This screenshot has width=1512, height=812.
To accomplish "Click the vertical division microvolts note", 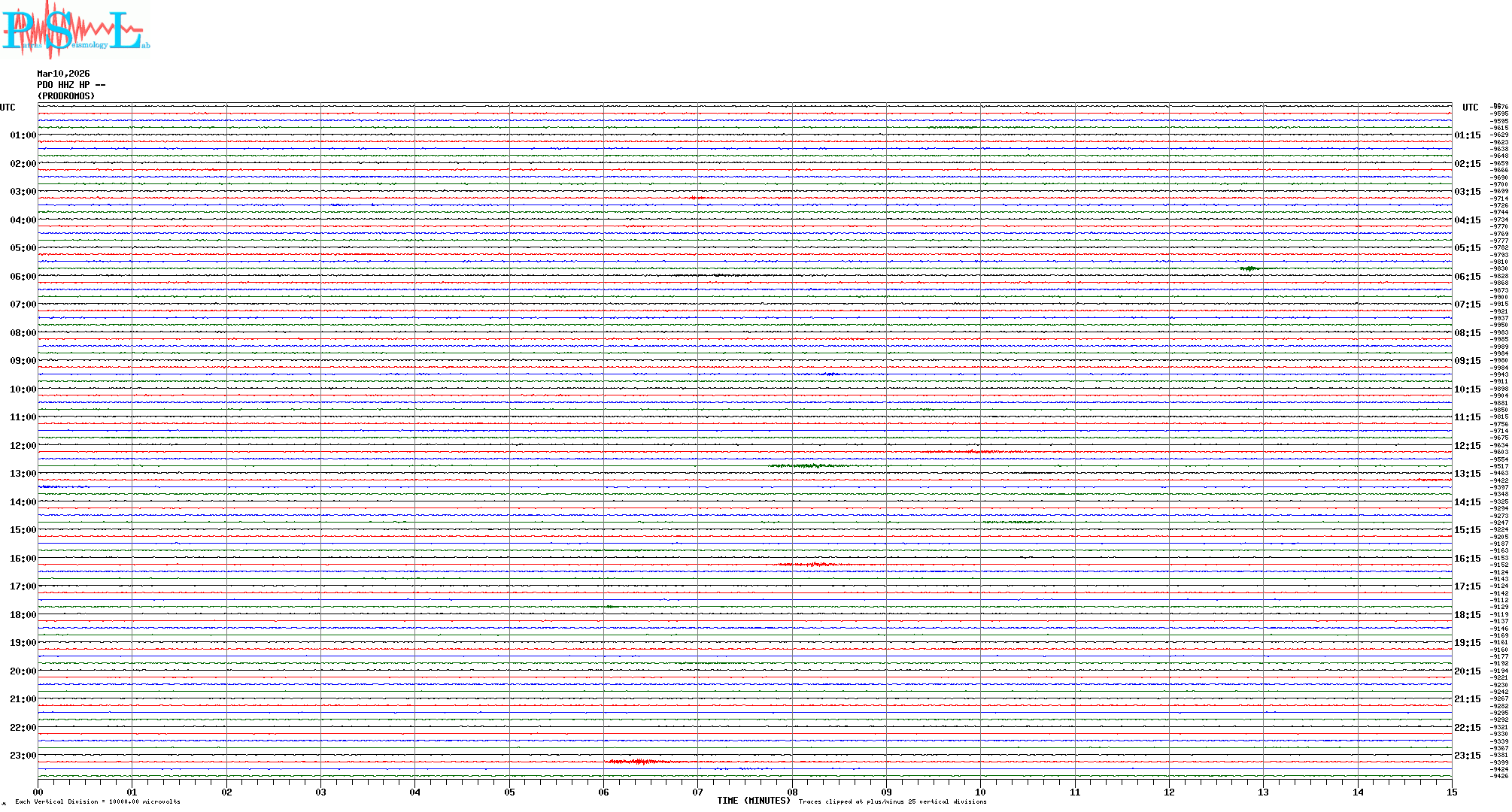I will (98, 802).
